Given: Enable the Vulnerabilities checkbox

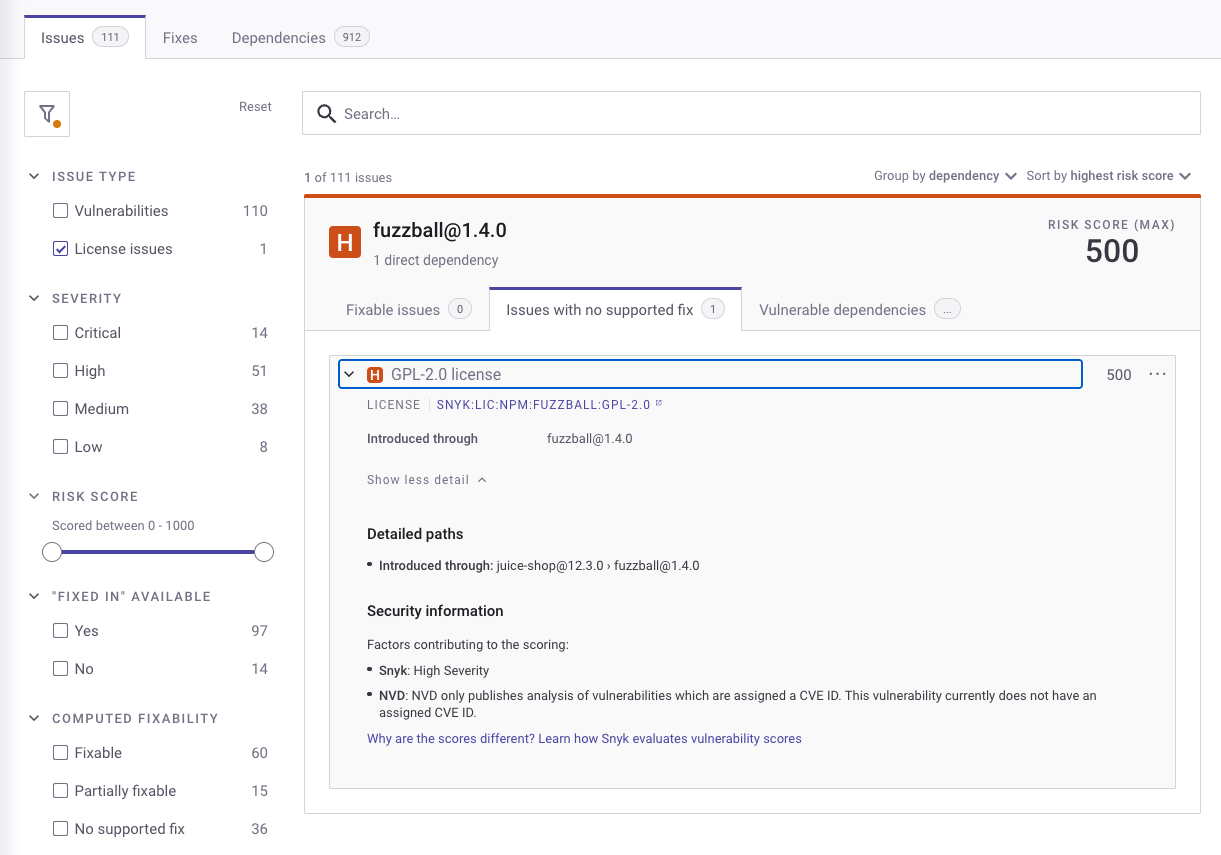Looking at the screenshot, I should [61, 211].
